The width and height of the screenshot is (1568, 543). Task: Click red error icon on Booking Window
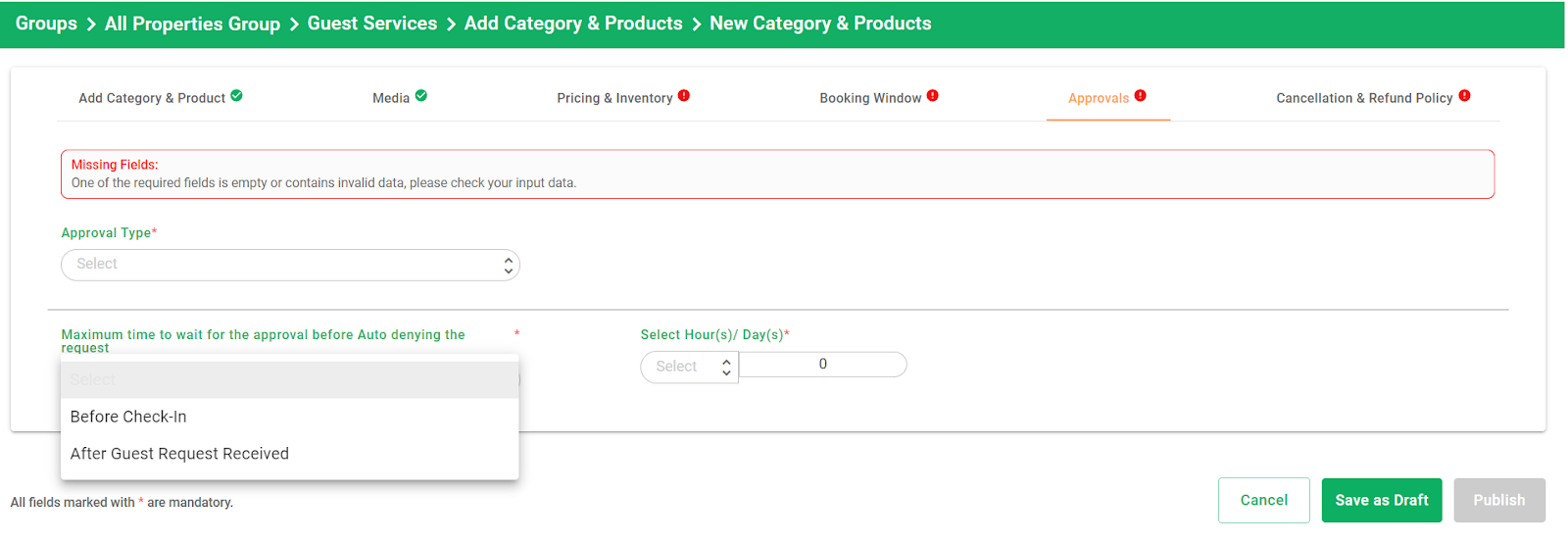point(933,96)
